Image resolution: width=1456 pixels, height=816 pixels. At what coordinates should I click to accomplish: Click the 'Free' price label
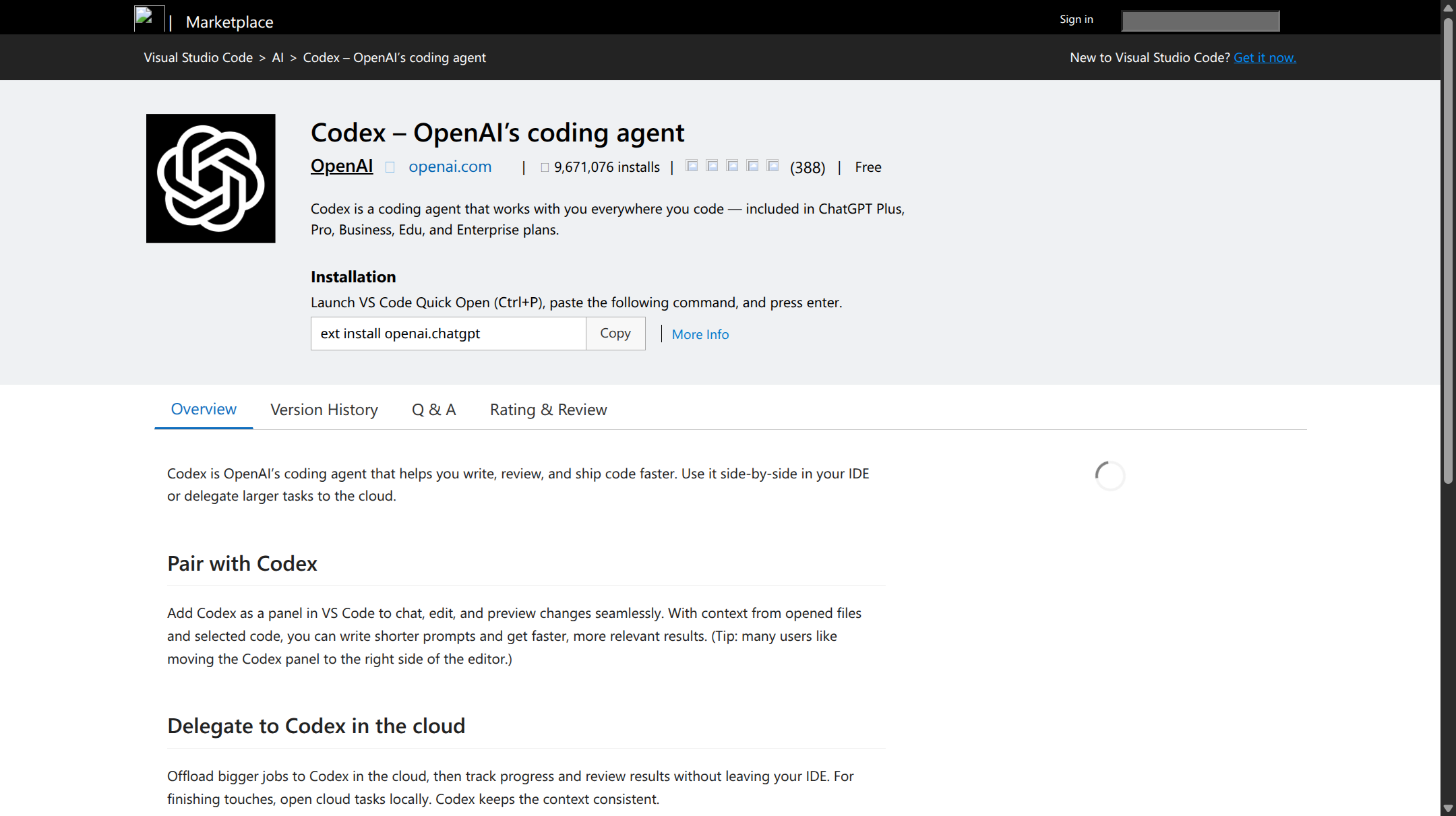pos(868,167)
